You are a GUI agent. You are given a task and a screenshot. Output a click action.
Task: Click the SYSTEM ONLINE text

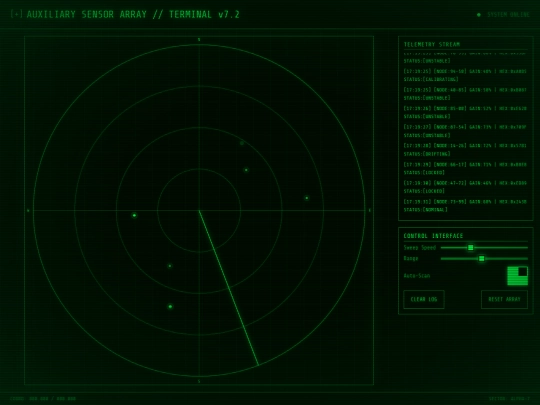click(508, 15)
